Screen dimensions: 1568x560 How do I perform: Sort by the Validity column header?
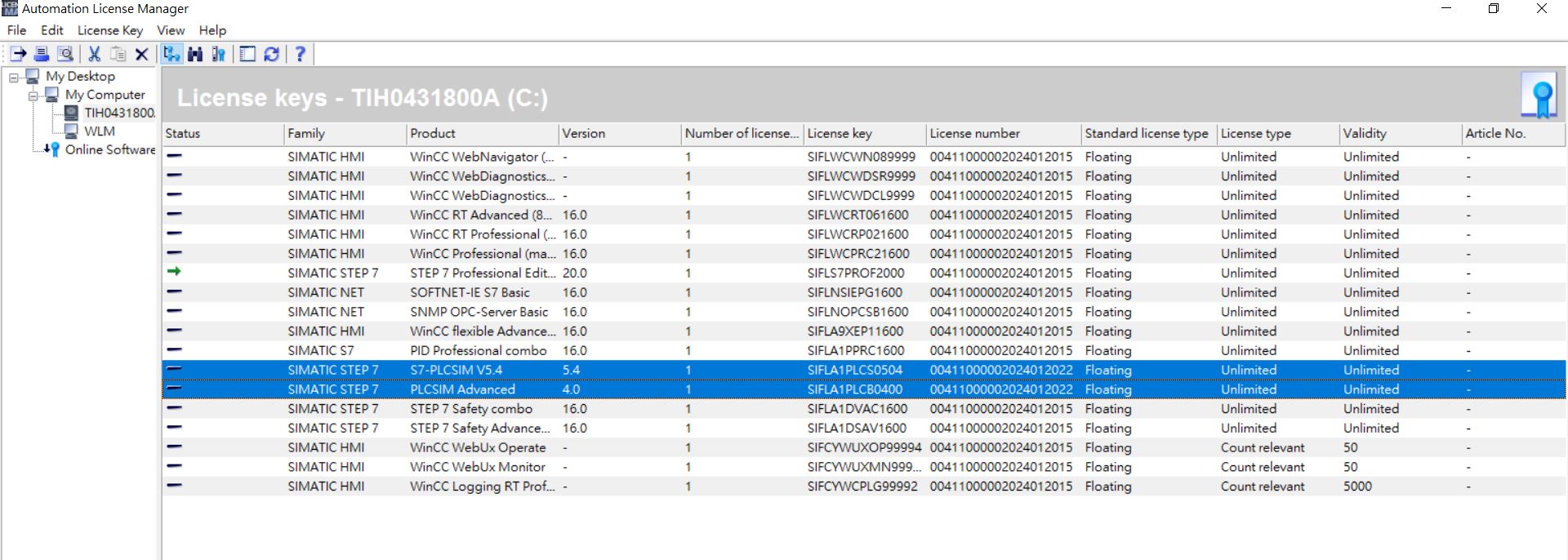tap(1365, 133)
